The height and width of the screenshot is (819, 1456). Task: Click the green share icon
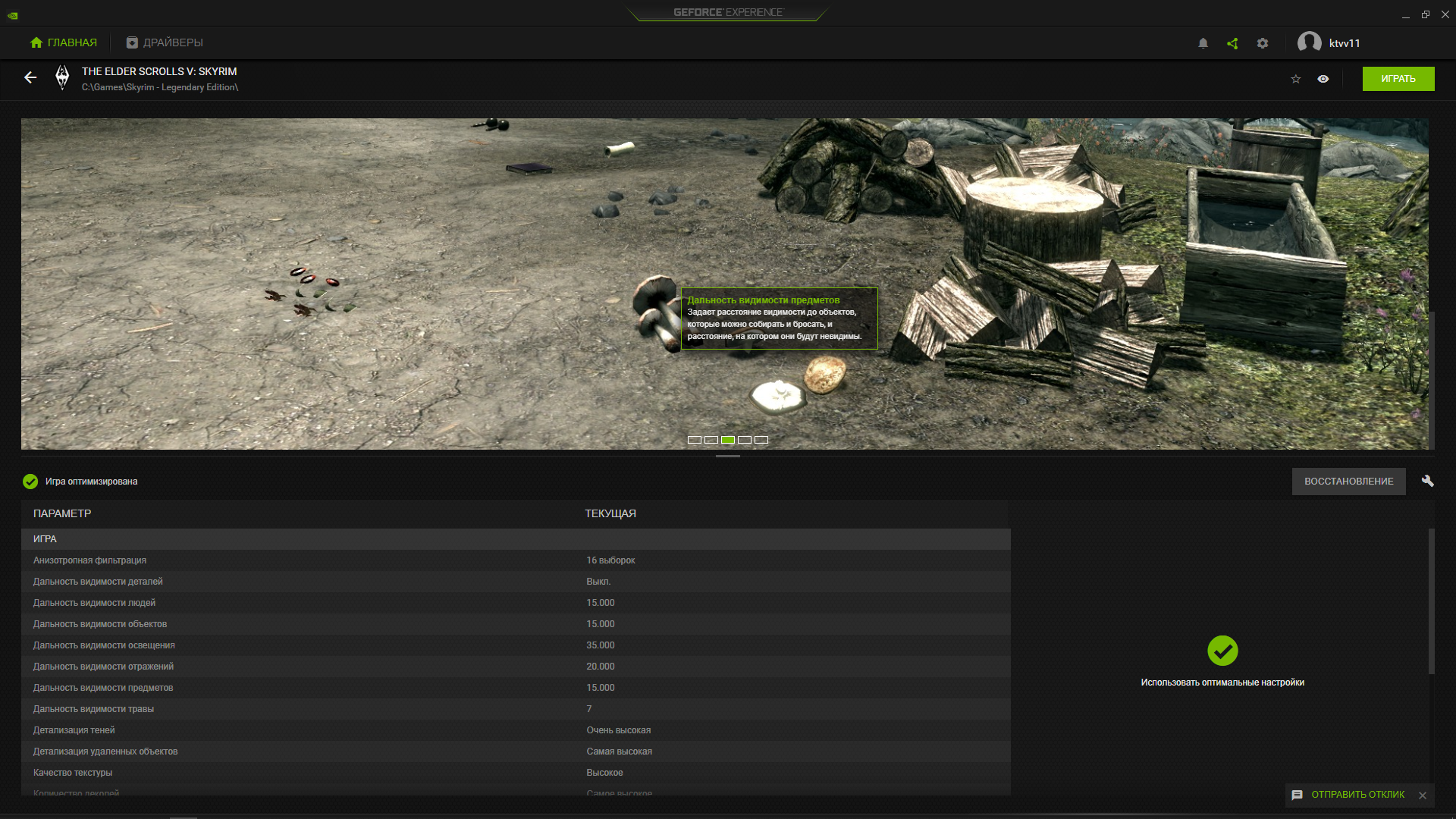[1232, 43]
